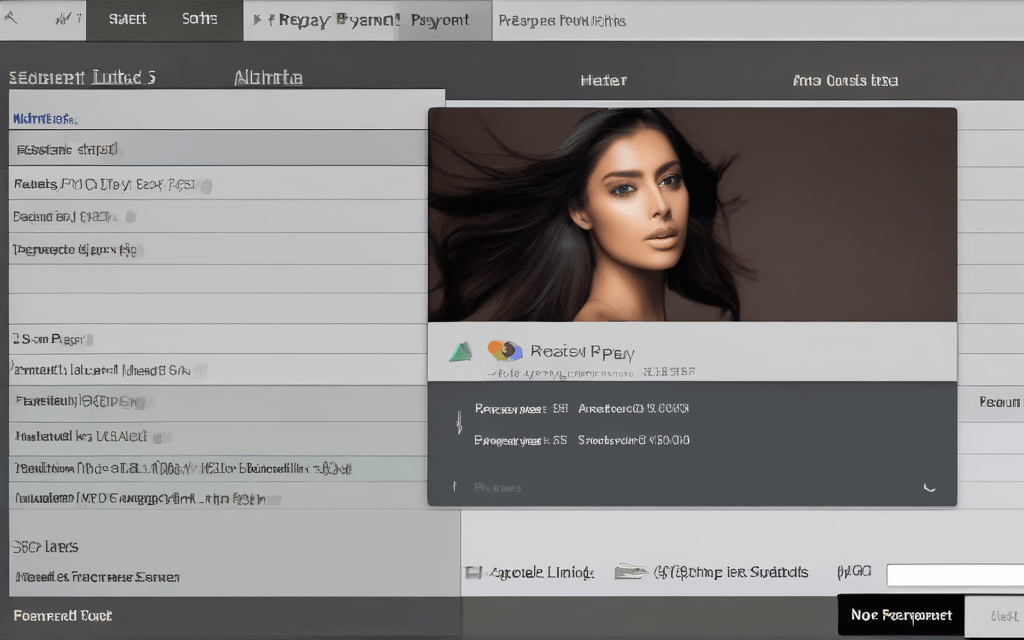Click the Header column heading in the dark bar
Viewport: 1024px width, 640px height.
click(x=603, y=80)
